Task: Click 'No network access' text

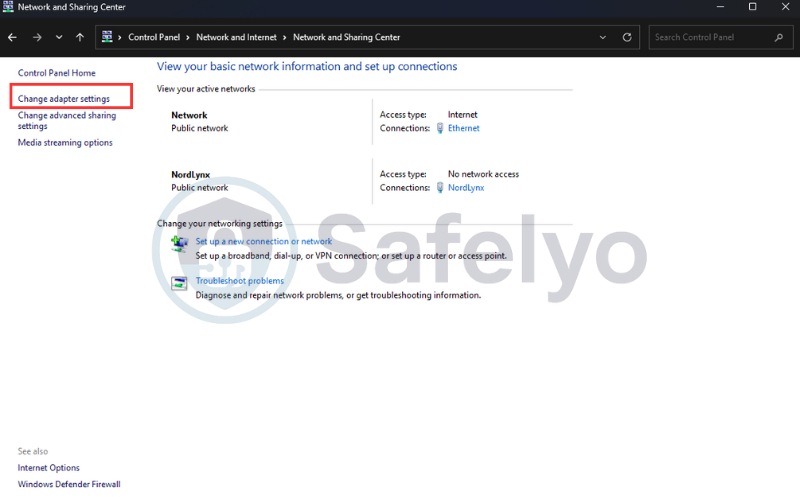Action: click(x=483, y=174)
